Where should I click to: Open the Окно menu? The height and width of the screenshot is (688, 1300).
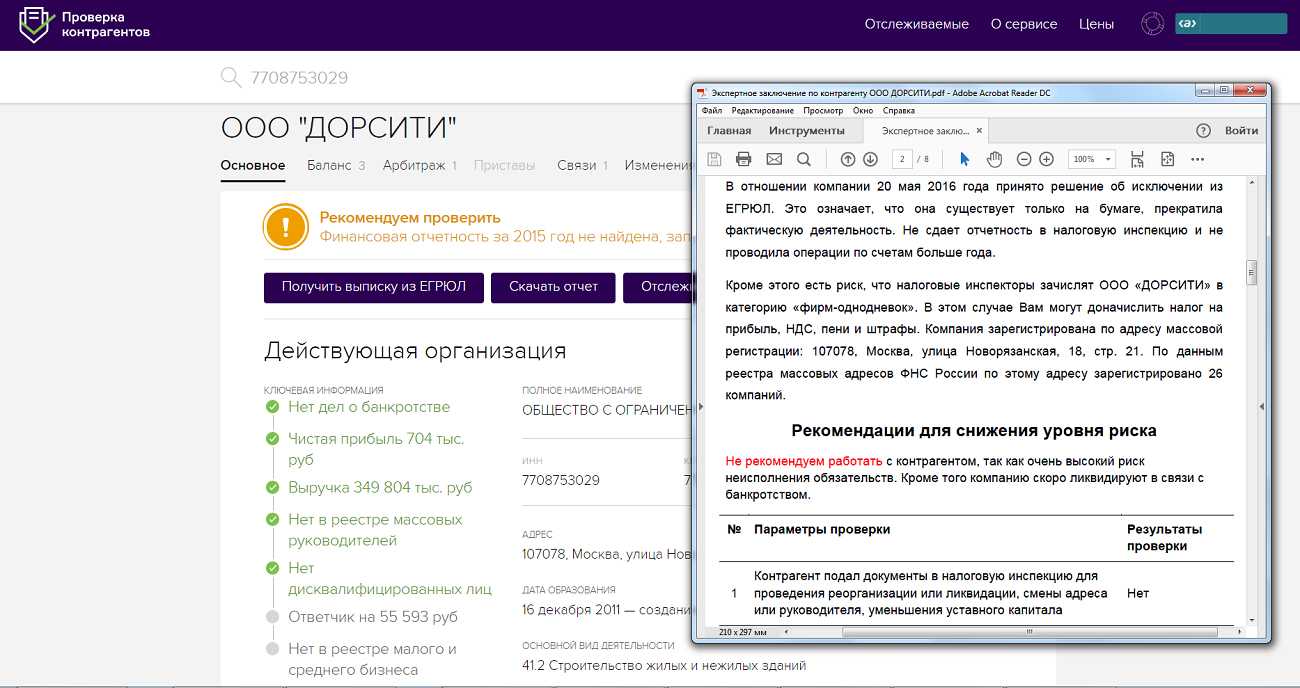coord(863,110)
